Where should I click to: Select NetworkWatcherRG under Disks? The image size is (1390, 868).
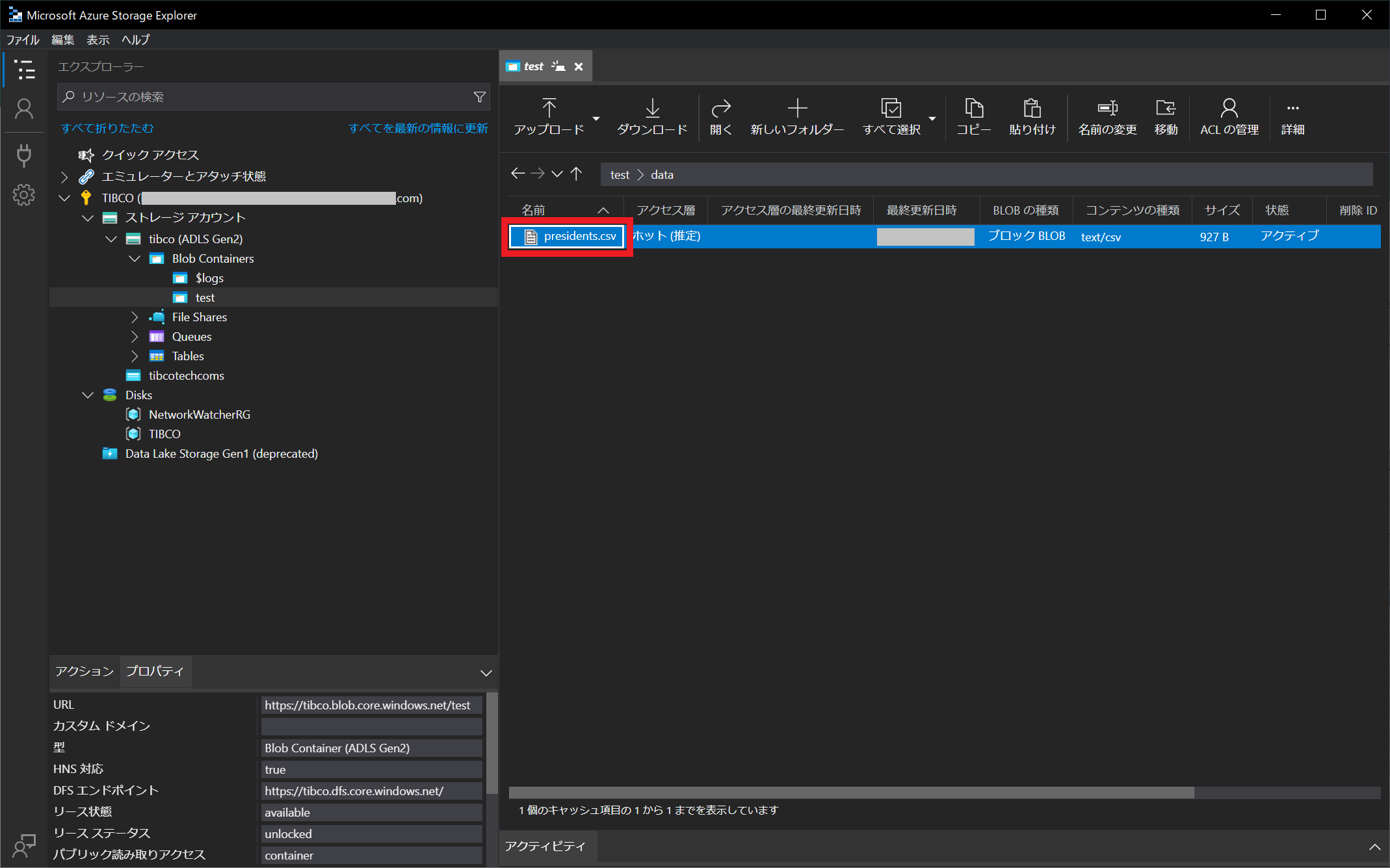[x=199, y=414]
